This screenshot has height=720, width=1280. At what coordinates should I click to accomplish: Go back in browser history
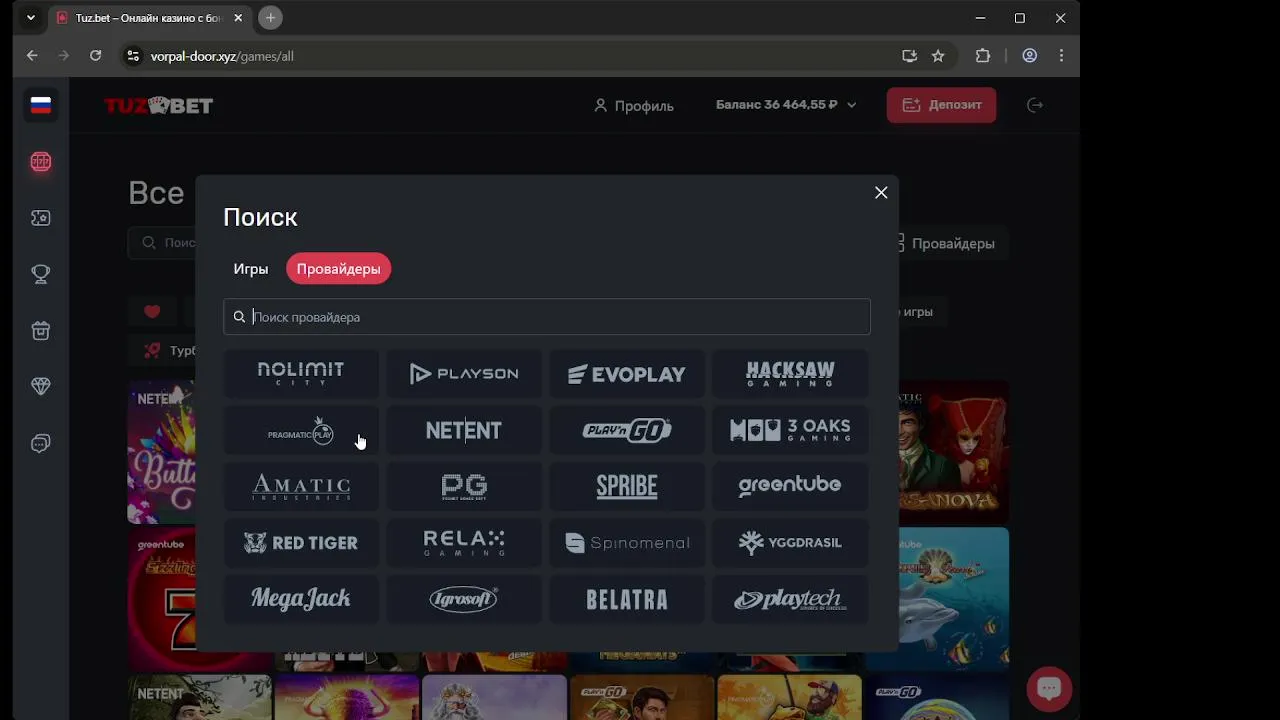pos(32,56)
